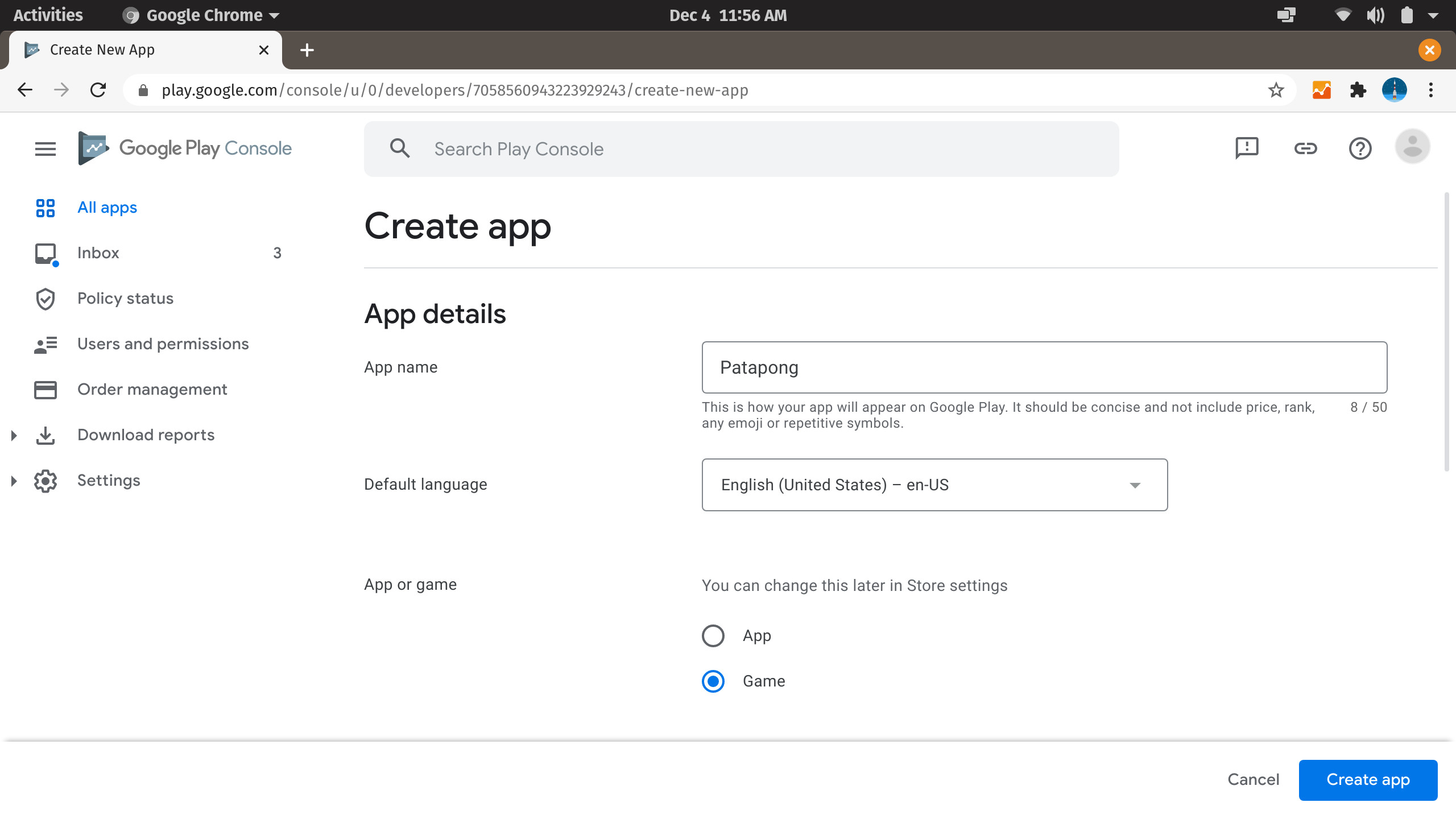
Task: Reload the page
Action: pos(98,90)
